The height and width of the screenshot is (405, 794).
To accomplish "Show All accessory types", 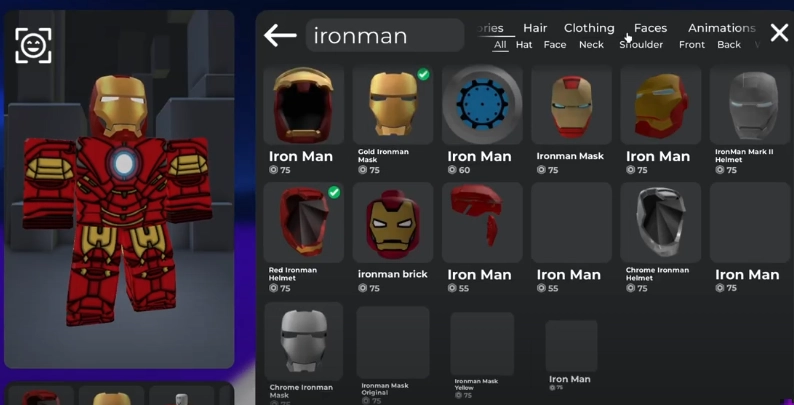I will point(500,45).
